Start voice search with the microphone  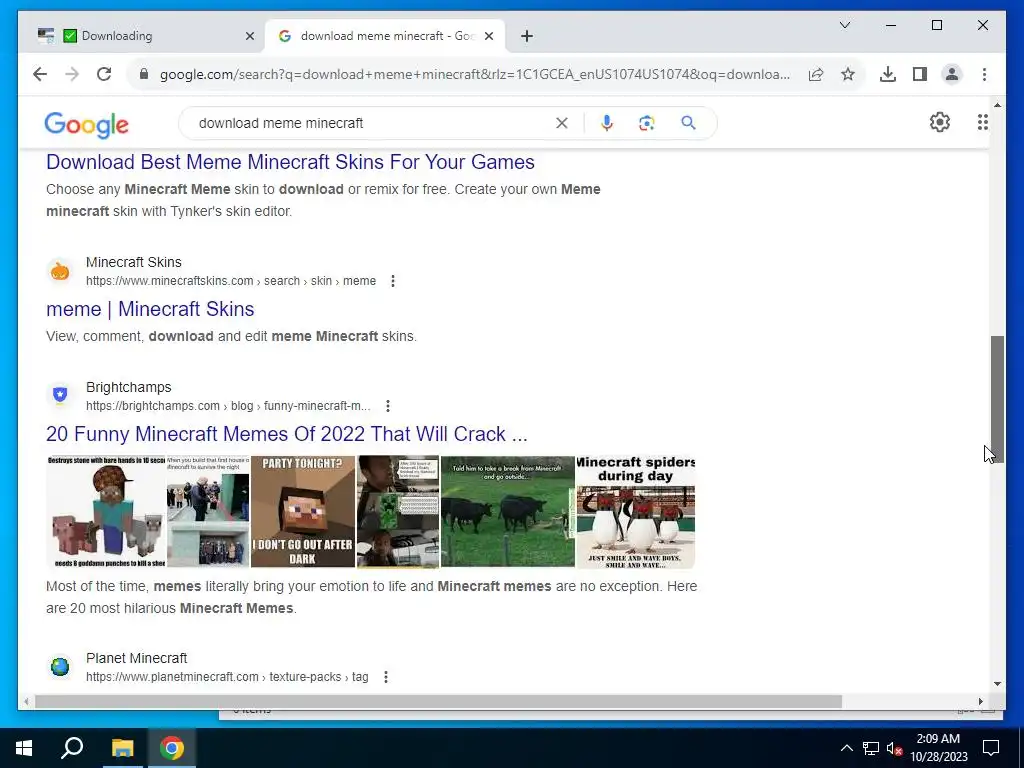(607, 123)
